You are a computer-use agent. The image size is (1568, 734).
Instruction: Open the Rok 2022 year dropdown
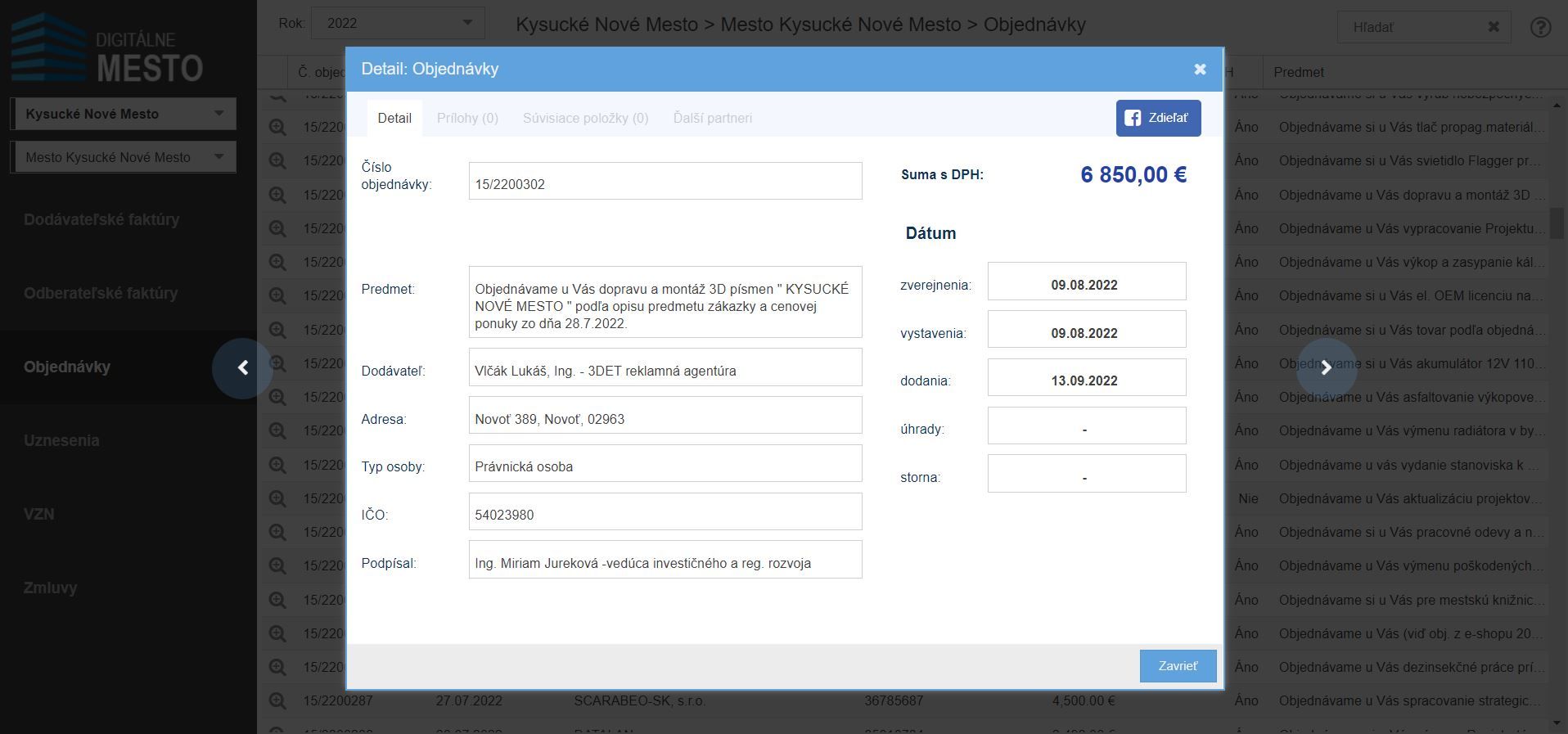pos(398,23)
